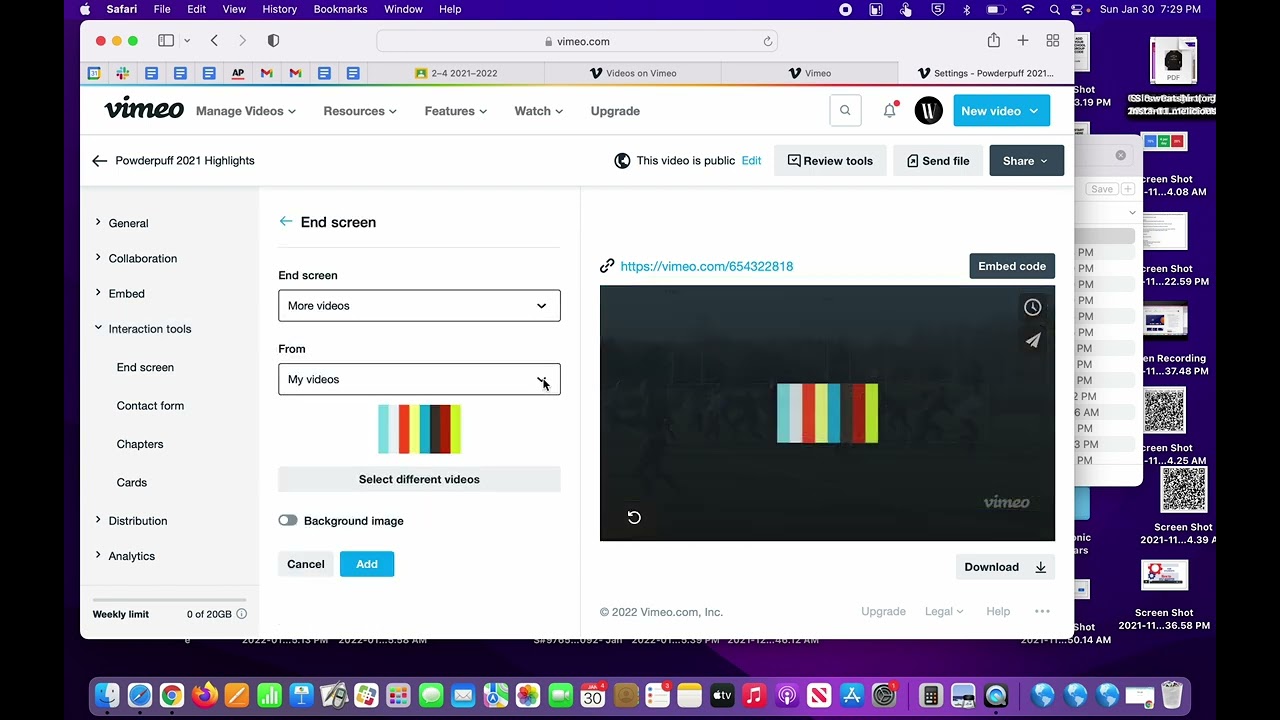Image resolution: width=1280 pixels, height=720 pixels.
Task: Click the Watch Later clock icon on player
Action: tap(1032, 307)
